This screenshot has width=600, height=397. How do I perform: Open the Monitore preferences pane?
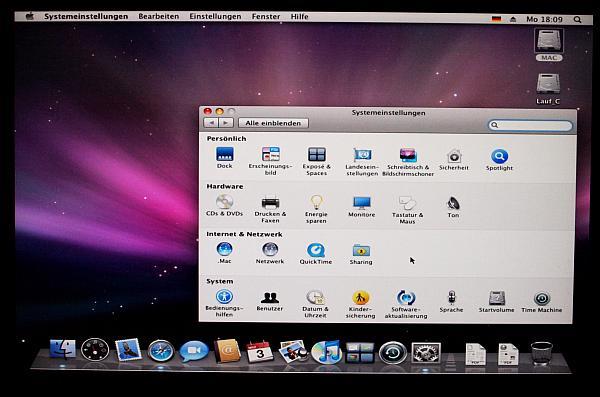pyautogui.click(x=362, y=207)
